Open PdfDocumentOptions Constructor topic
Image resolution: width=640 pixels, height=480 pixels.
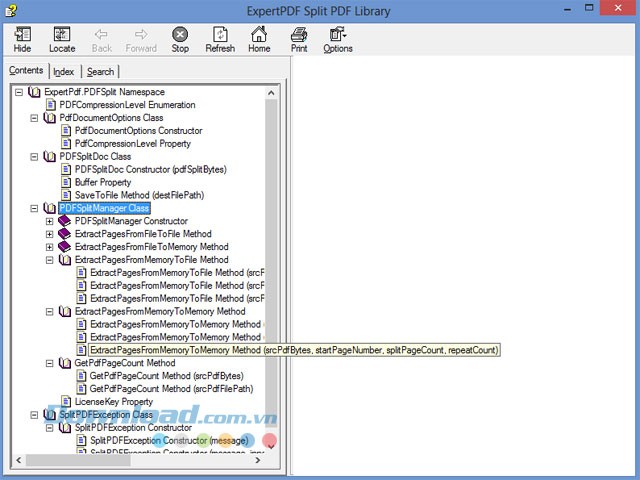coord(139,131)
